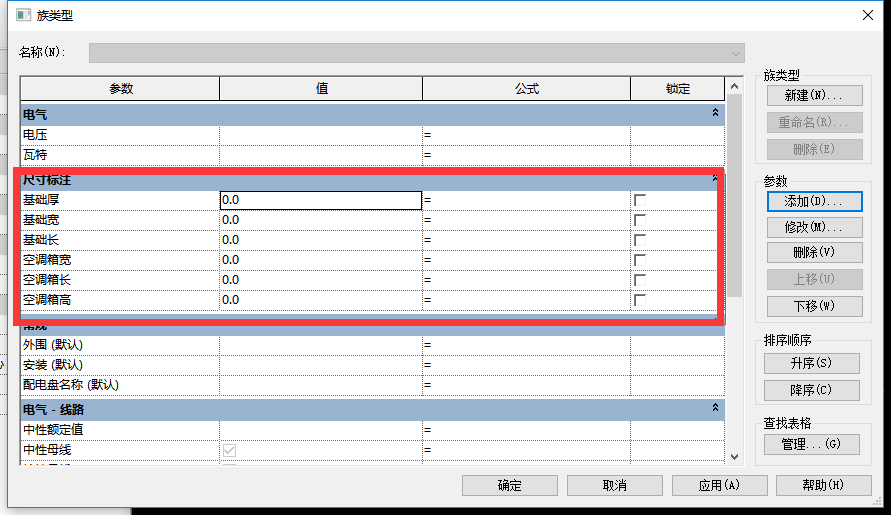Image resolution: width=891 pixels, height=515 pixels.
Task: Select the 空调箱宽 parameter name
Action: pos(47,260)
